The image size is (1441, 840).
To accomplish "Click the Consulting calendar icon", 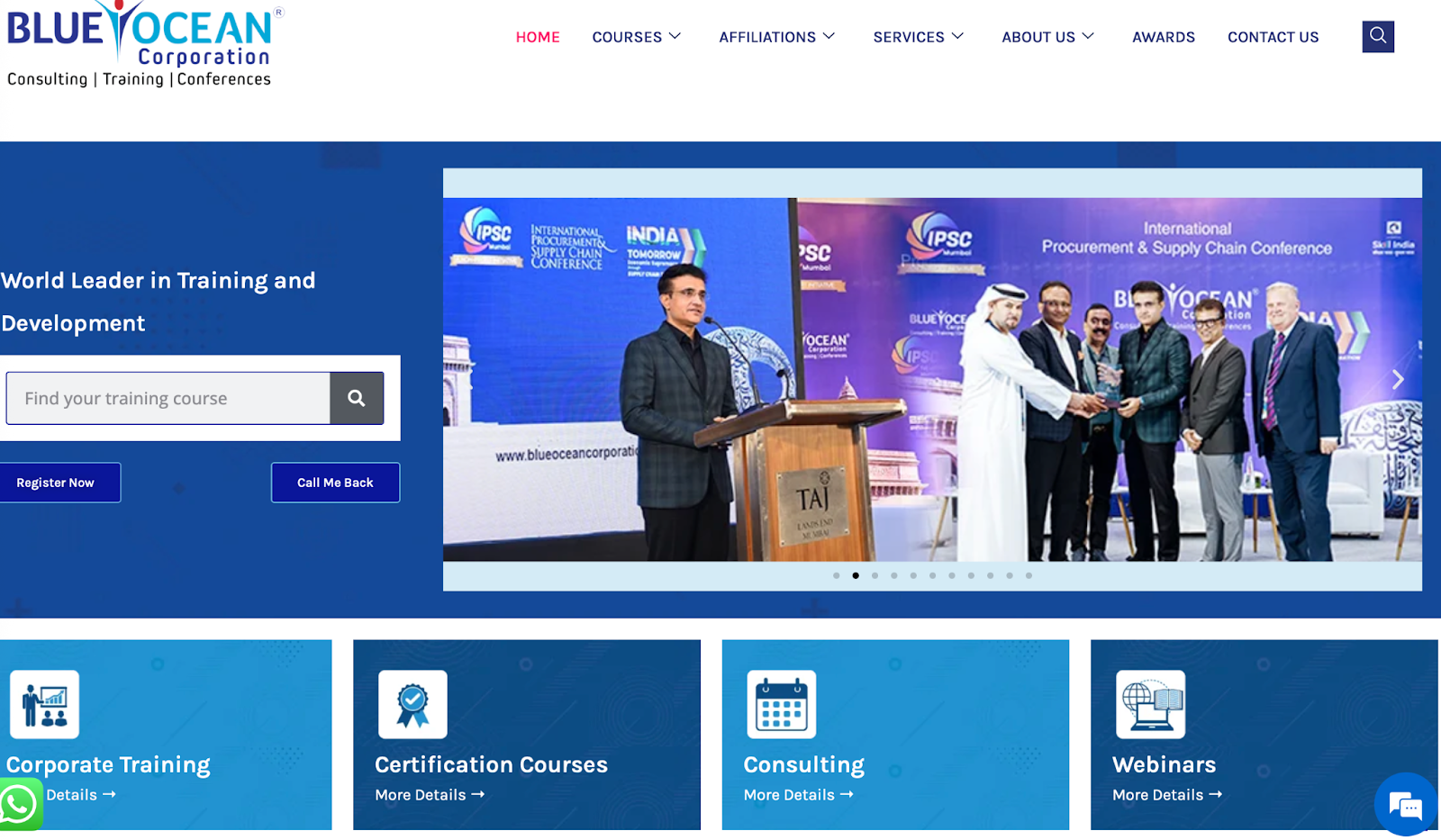I will click(782, 704).
